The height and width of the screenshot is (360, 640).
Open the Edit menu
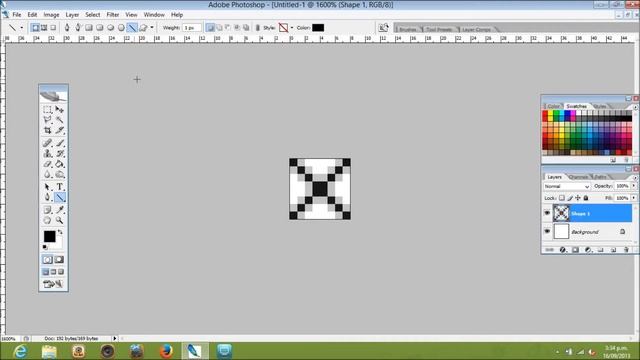click(32, 15)
